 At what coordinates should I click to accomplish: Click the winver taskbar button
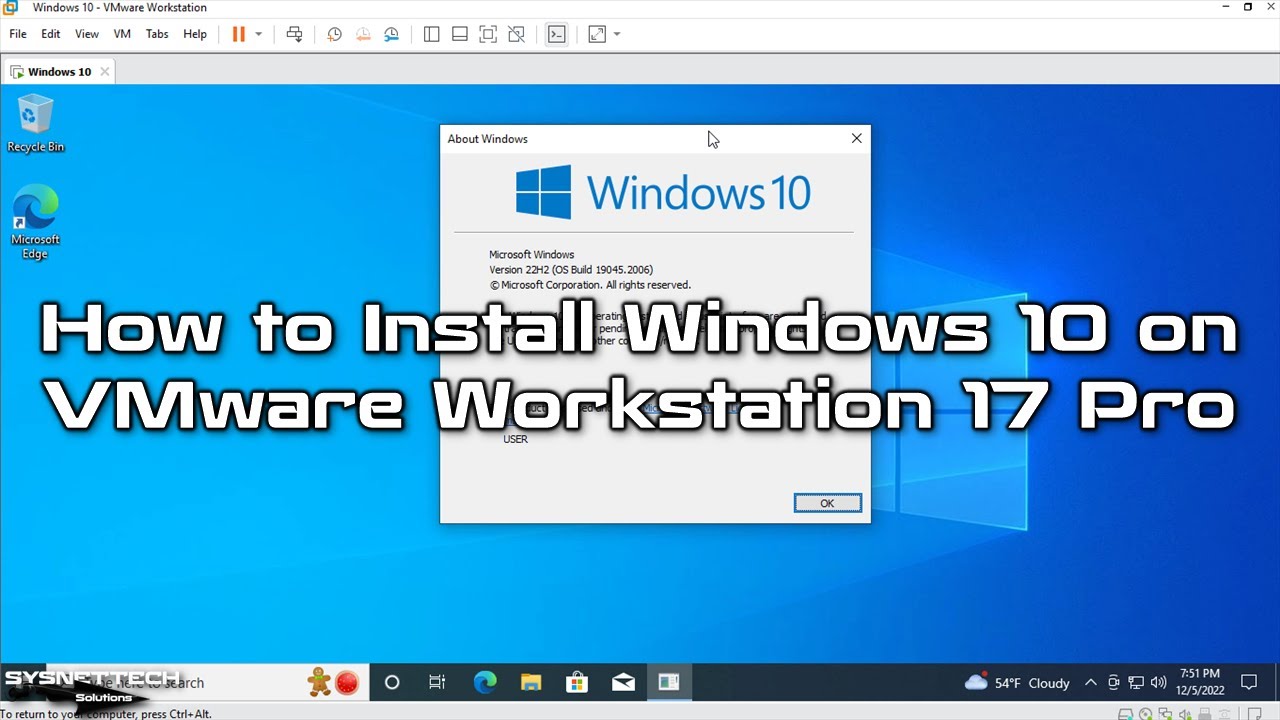pos(669,683)
